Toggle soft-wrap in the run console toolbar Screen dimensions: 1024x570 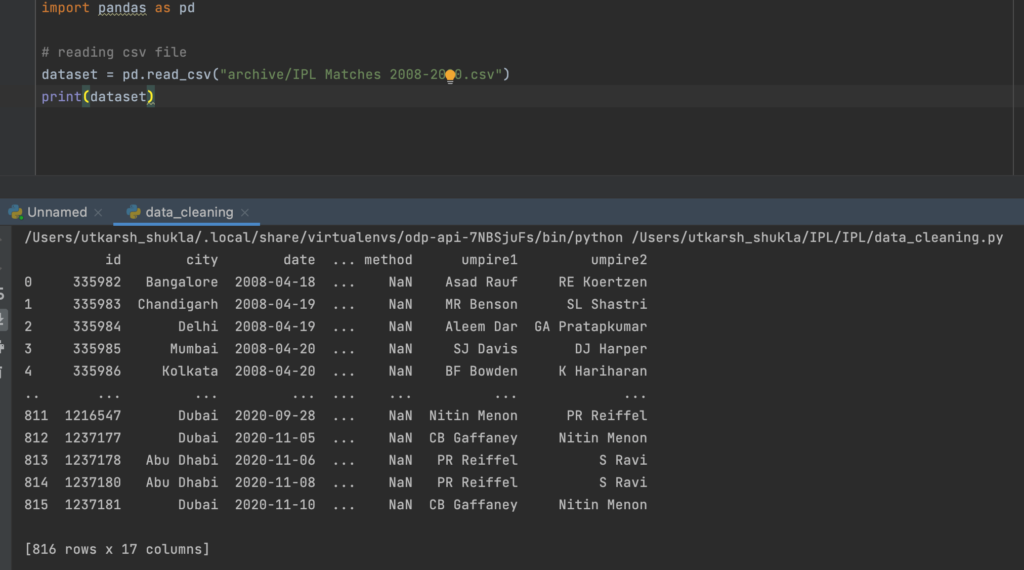click(x=3, y=294)
